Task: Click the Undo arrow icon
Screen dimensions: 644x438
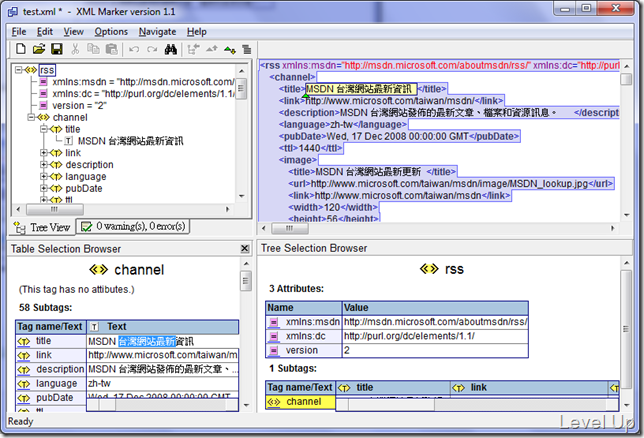Action: pyautogui.click(x=134, y=50)
